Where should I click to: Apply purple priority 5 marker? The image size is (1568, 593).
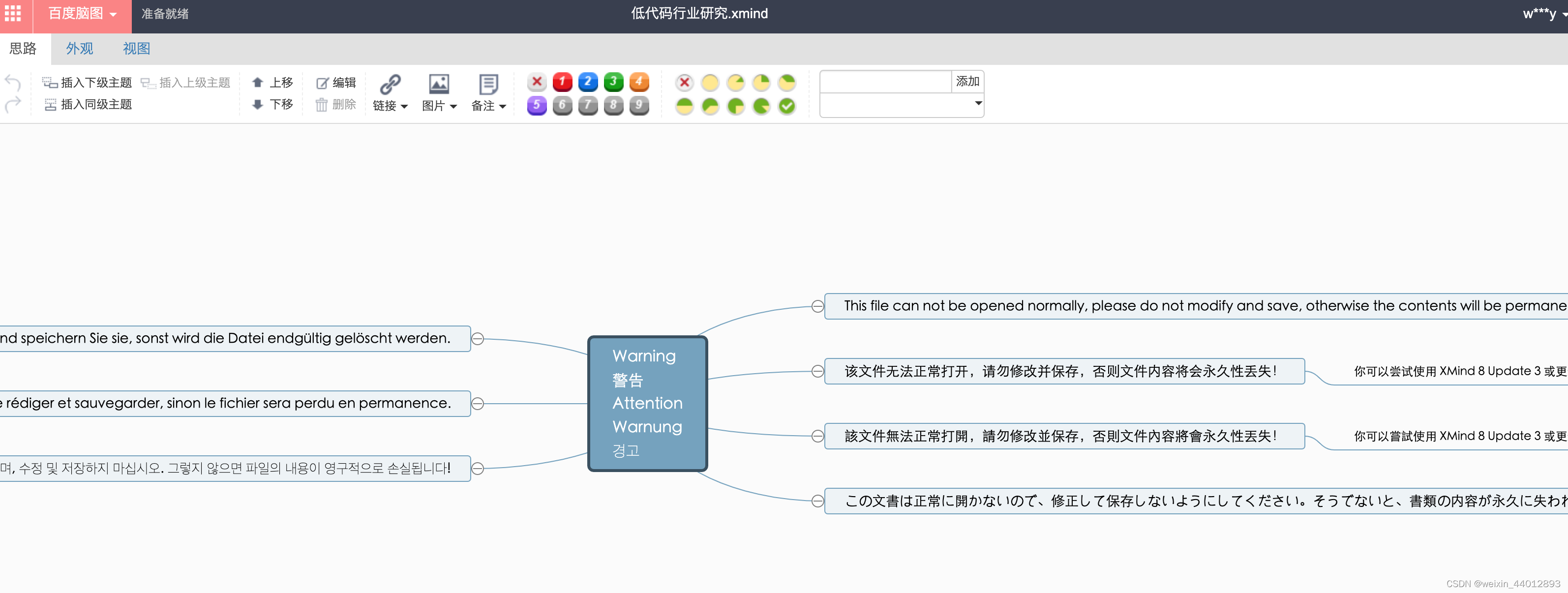[x=536, y=105]
